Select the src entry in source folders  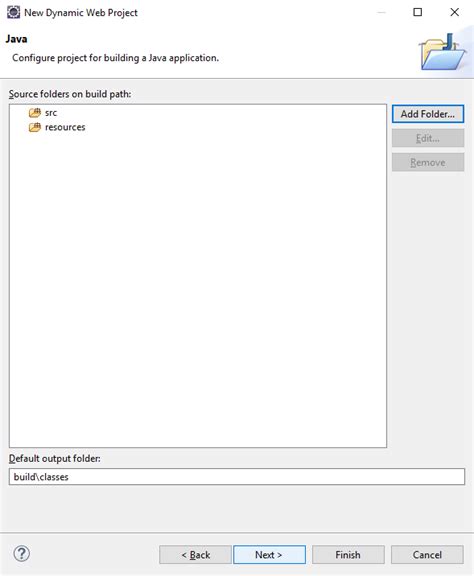[51, 113]
